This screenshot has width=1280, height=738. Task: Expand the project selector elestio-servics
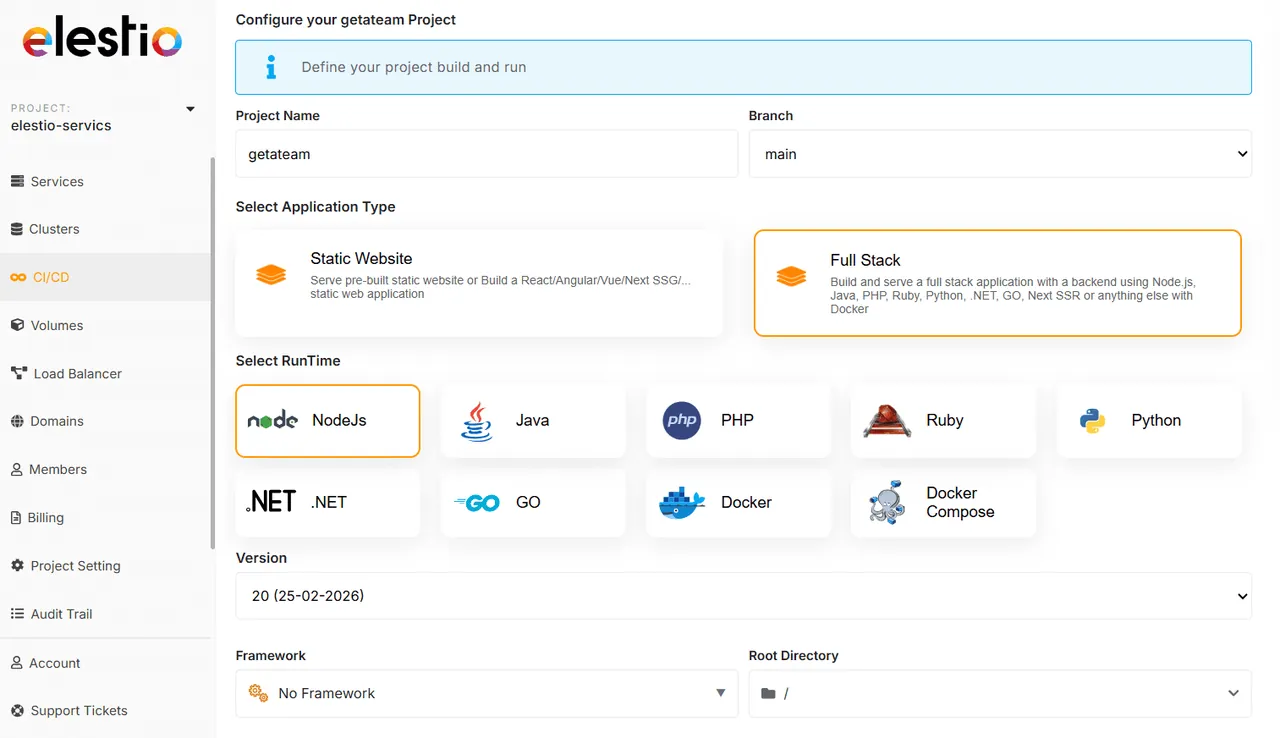tap(104, 118)
